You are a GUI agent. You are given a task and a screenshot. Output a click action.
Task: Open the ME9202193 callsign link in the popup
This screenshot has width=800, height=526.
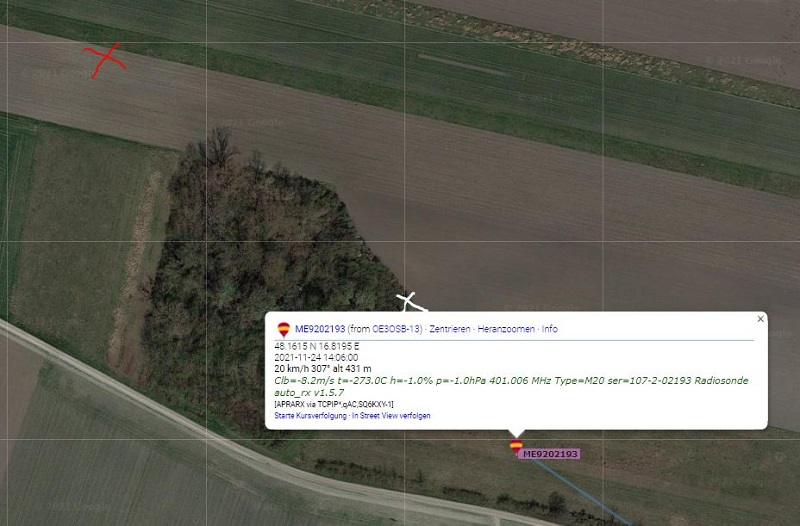coord(320,329)
